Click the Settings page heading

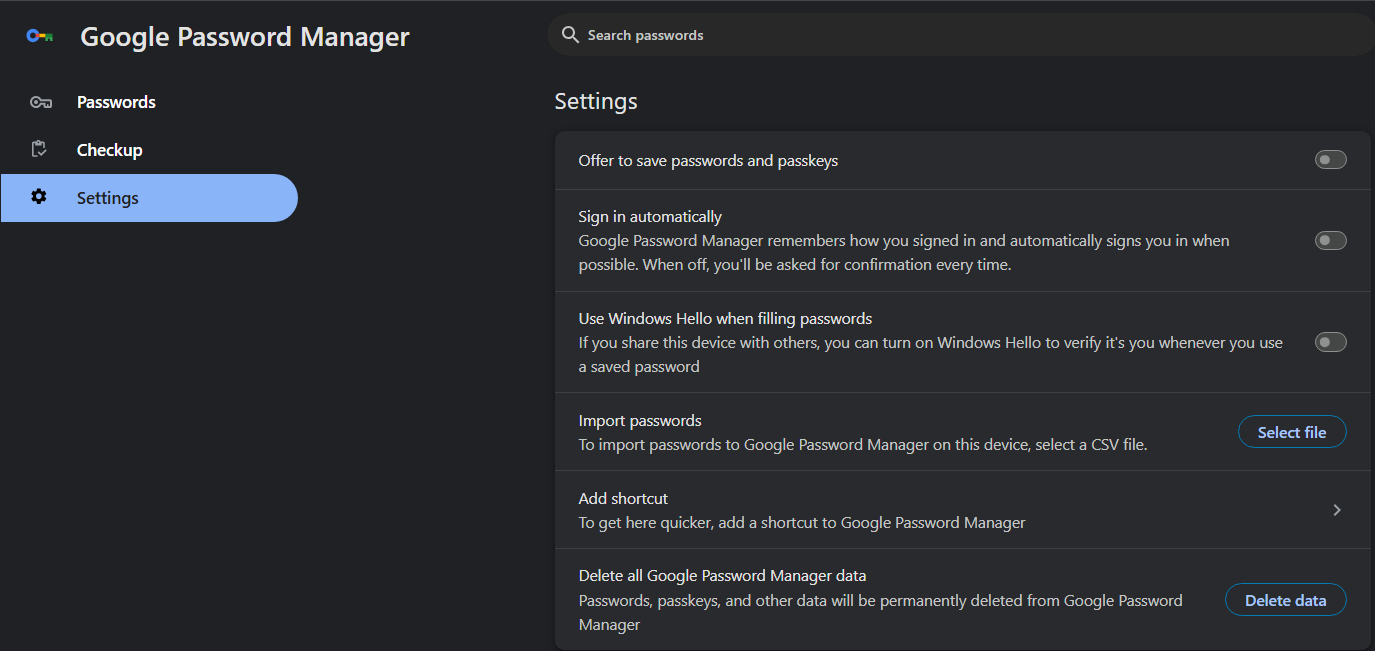[596, 101]
